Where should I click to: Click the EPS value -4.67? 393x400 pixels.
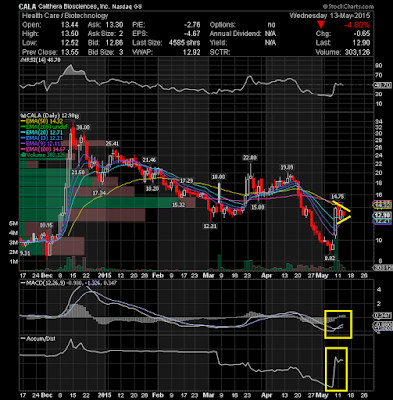coord(192,34)
